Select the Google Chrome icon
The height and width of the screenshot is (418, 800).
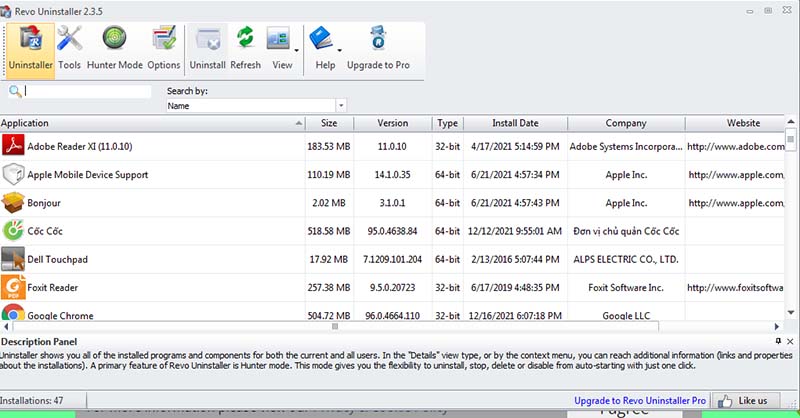(x=13, y=312)
